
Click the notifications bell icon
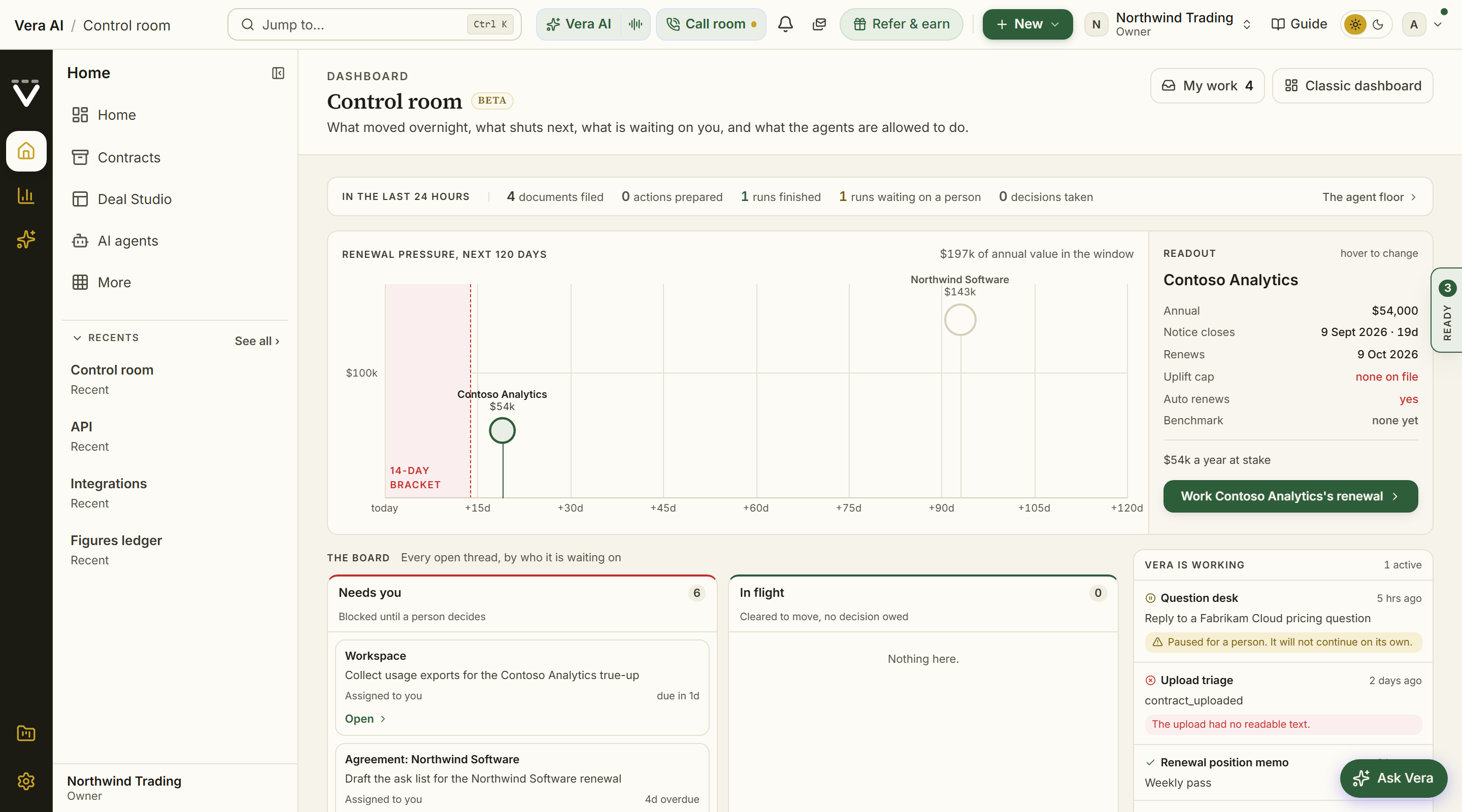(x=785, y=24)
